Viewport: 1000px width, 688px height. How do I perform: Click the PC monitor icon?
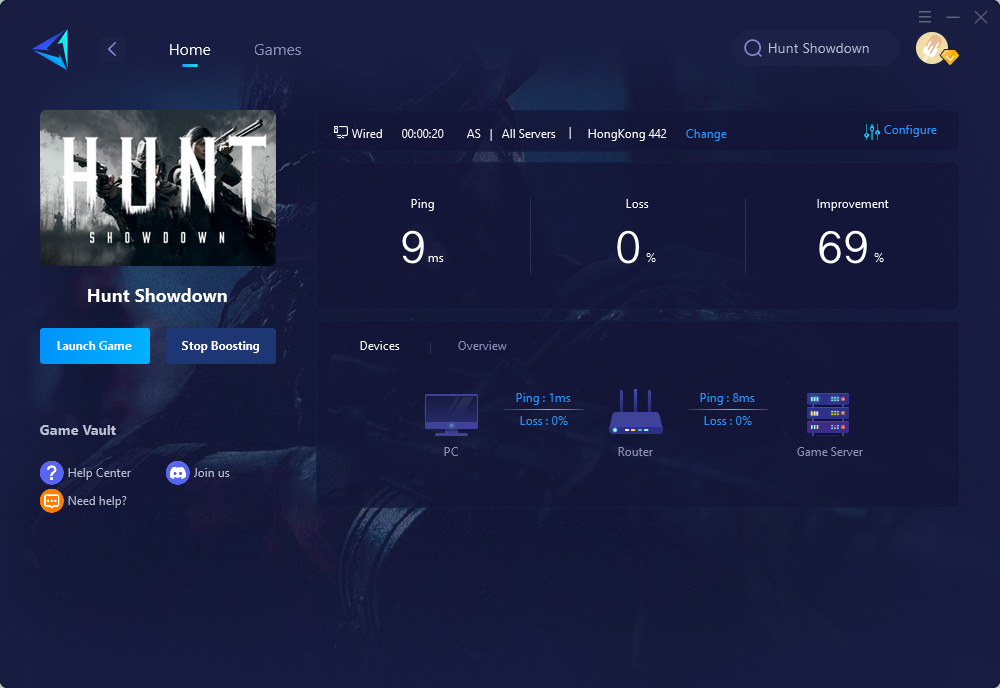451,414
